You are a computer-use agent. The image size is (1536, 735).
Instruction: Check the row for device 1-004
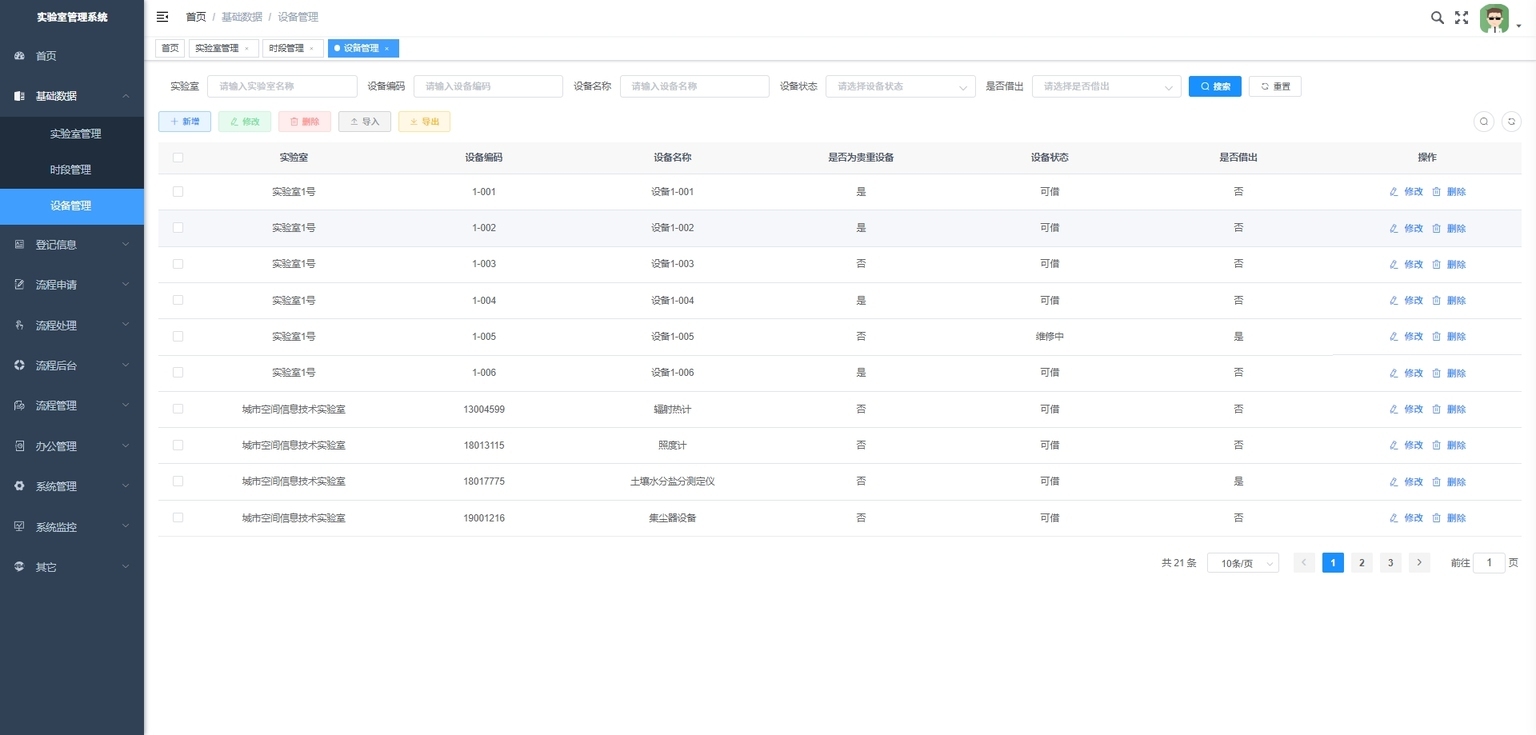(x=178, y=300)
